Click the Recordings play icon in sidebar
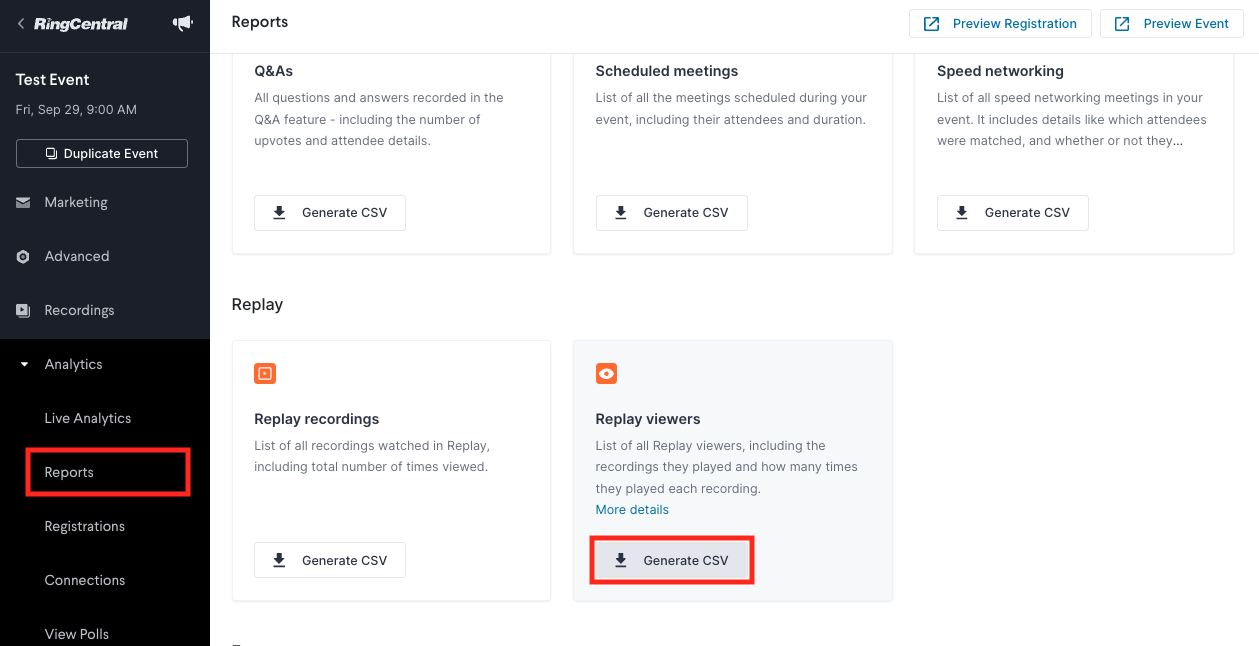The height and width of the screenshot is (646, 1259). pyautogui.click(x=23, y=310)
